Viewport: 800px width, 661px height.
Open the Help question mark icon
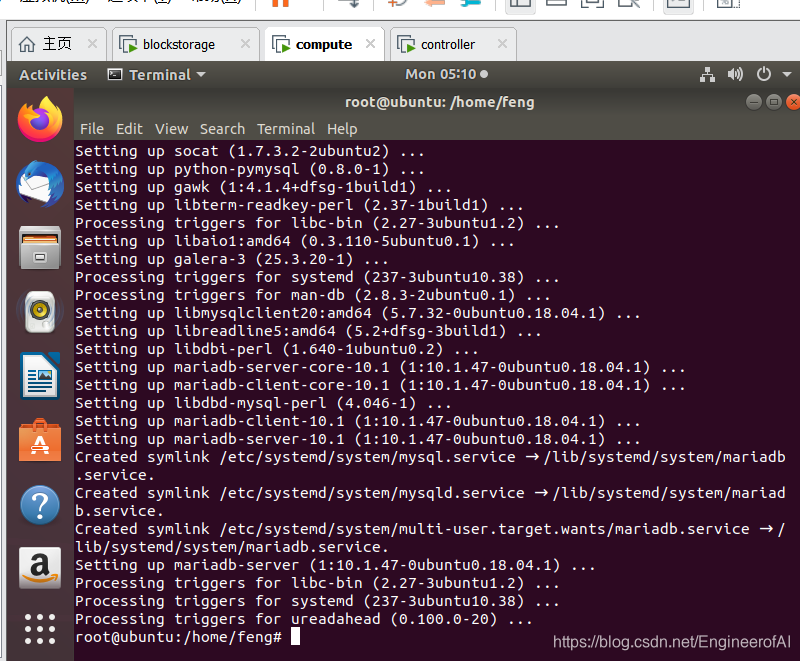click(40, 505)
